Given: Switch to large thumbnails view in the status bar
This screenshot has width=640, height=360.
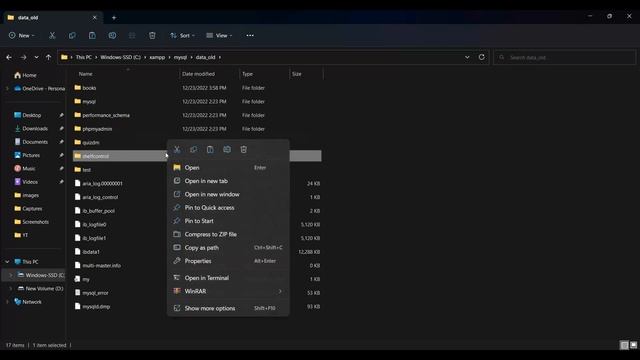Looking at the screenshot, I should (633, 345).
